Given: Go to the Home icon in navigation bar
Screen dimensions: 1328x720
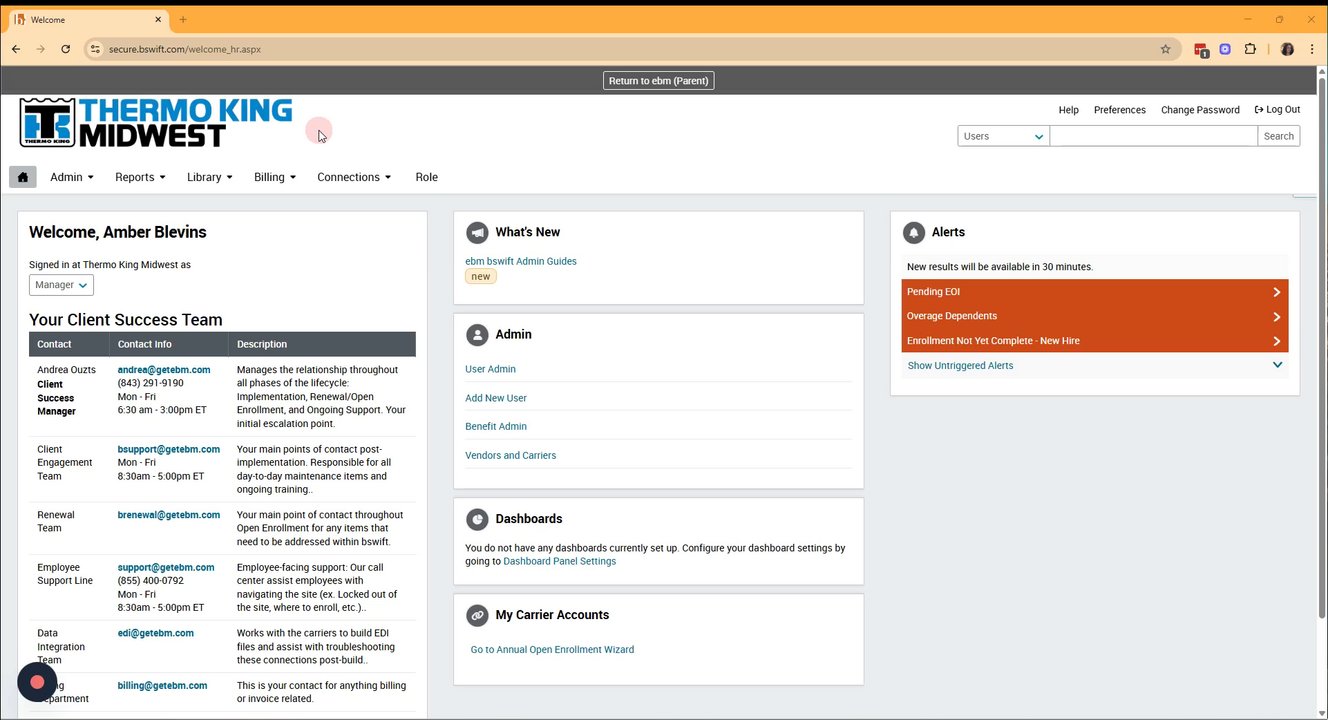Looking at the screenshot, I should click(x=23, y=177).
